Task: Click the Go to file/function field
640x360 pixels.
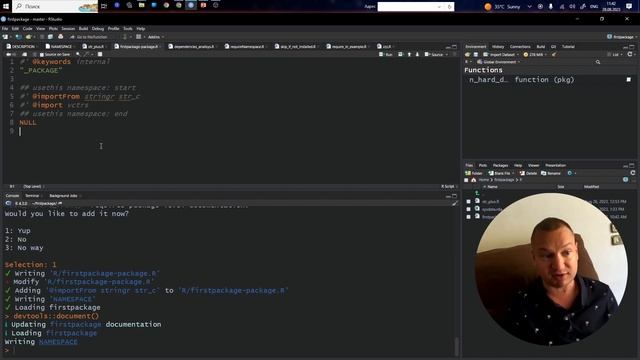Action: pyautogui.click(x=91, y=37)
